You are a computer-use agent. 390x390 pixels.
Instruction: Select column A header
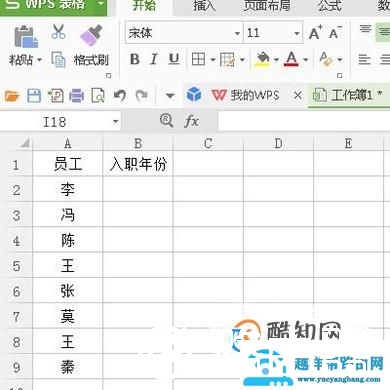click(68, 144)
